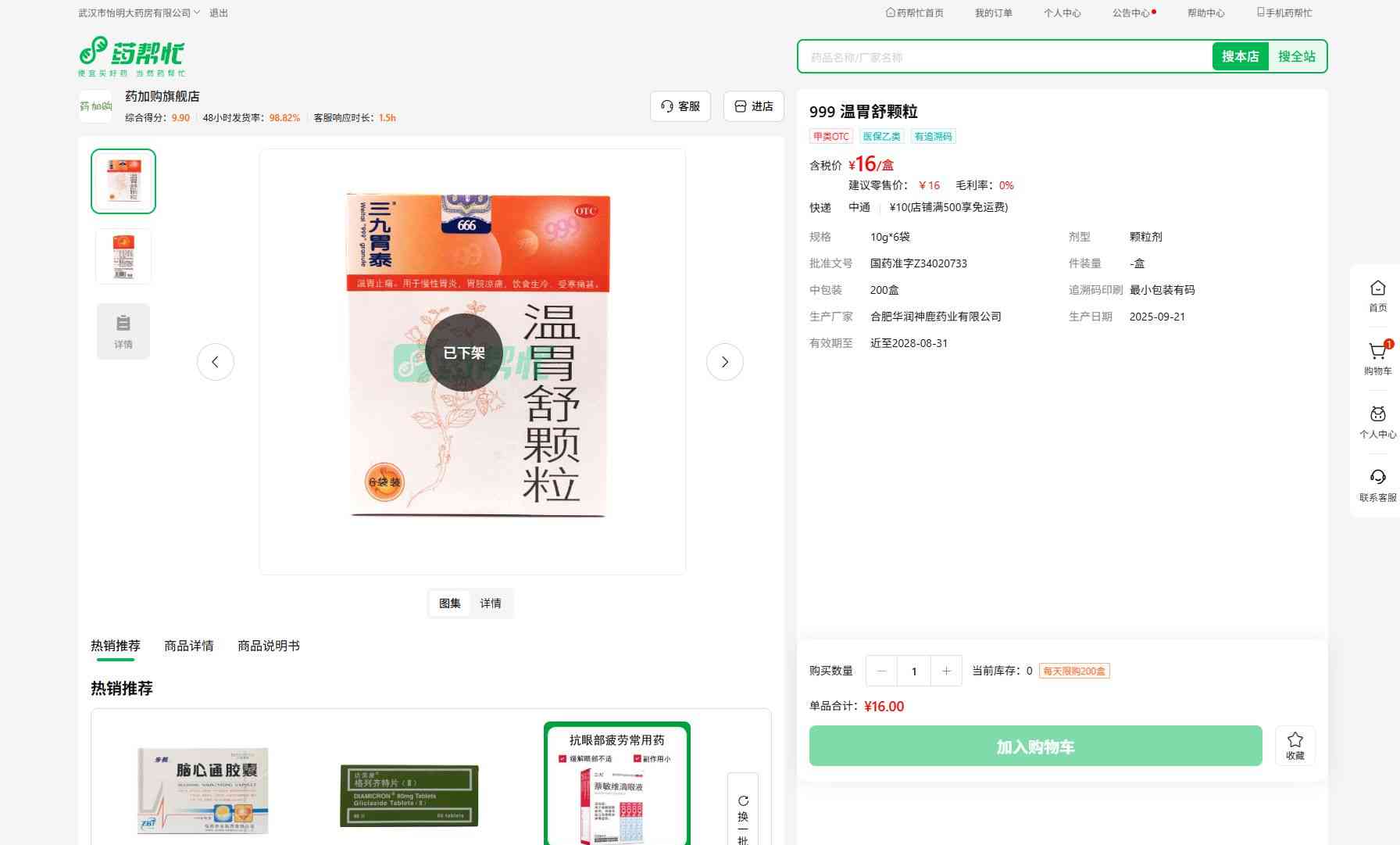Show previous product image with left arrow

tap(216, 362)
